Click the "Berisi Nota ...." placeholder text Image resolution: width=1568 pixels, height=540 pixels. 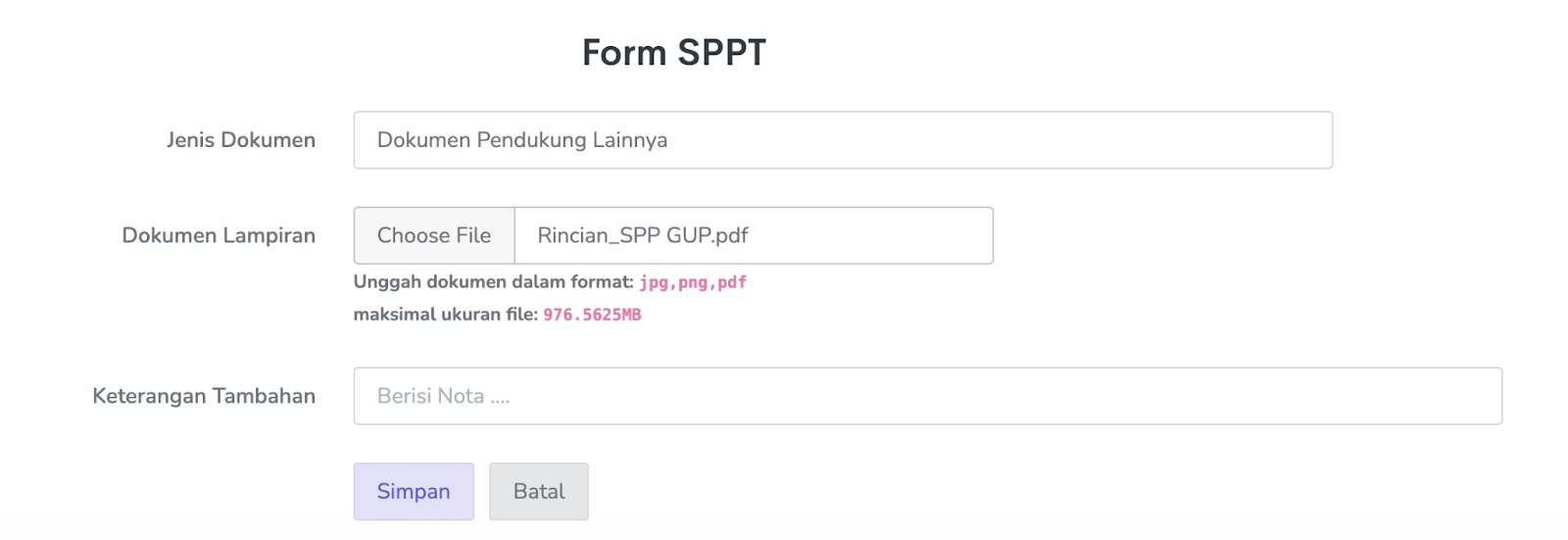pos(443,396)
